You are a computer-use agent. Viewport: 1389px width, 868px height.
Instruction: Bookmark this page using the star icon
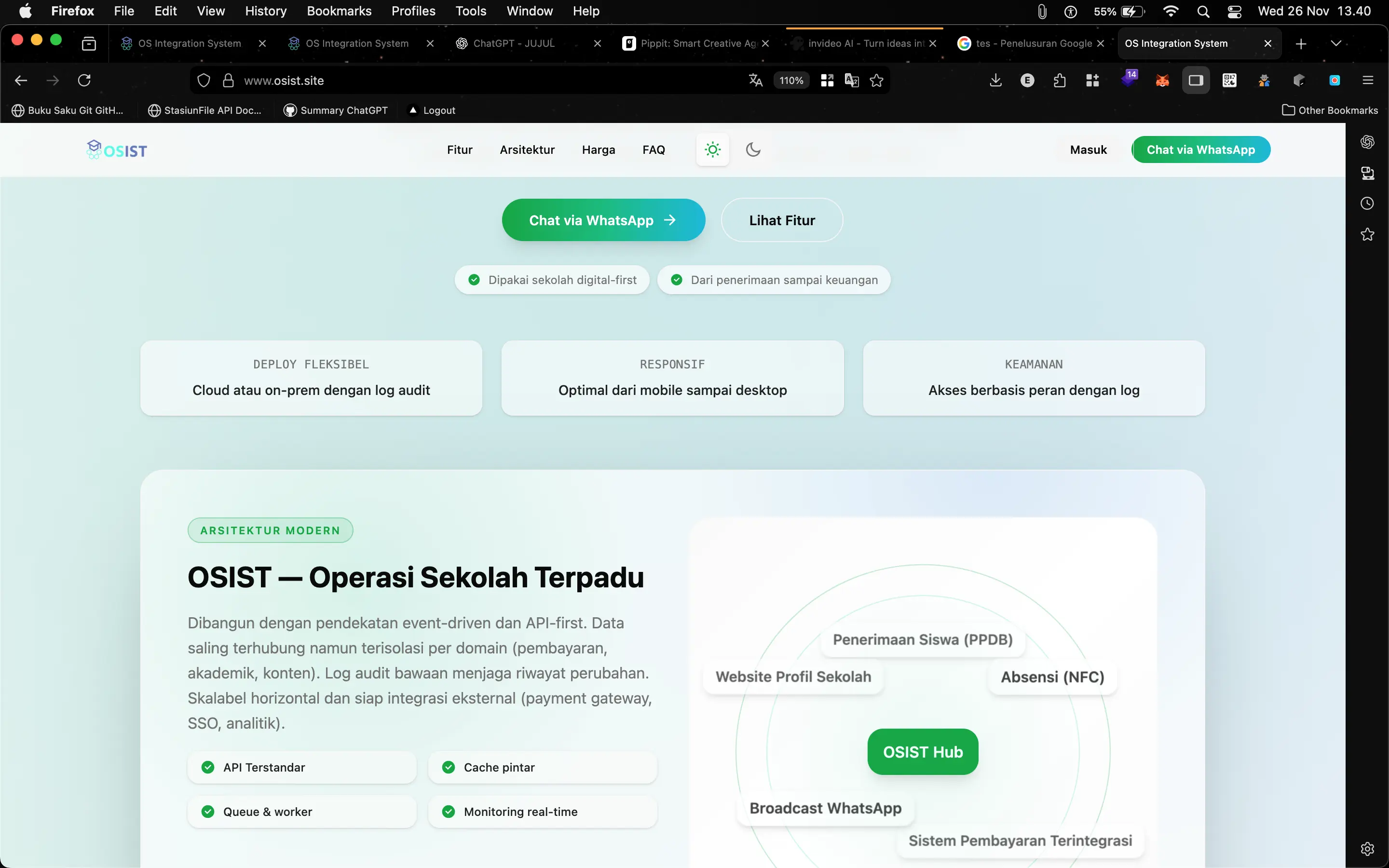876,81
